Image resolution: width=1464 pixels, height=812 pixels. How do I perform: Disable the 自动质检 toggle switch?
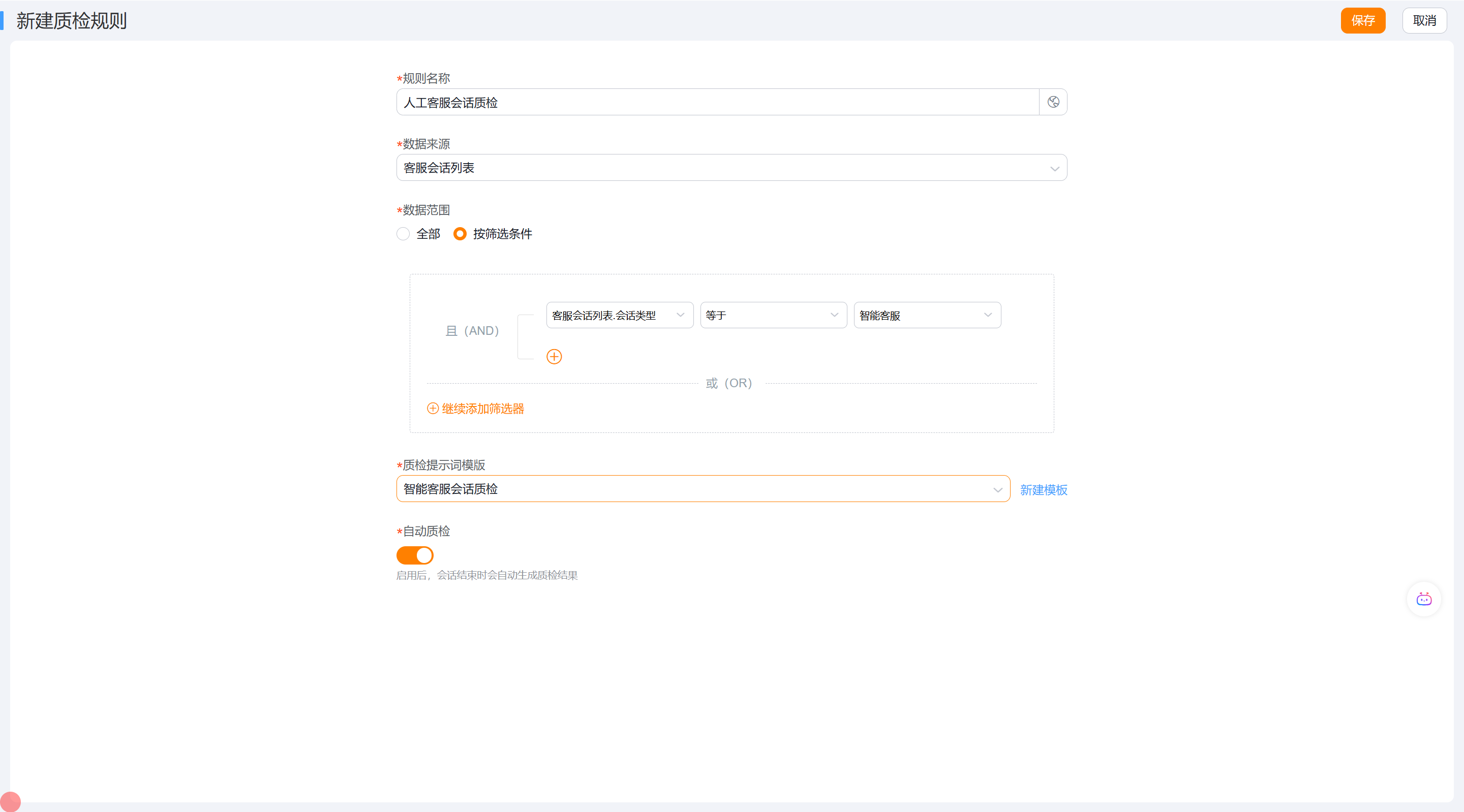coord(415,555)
